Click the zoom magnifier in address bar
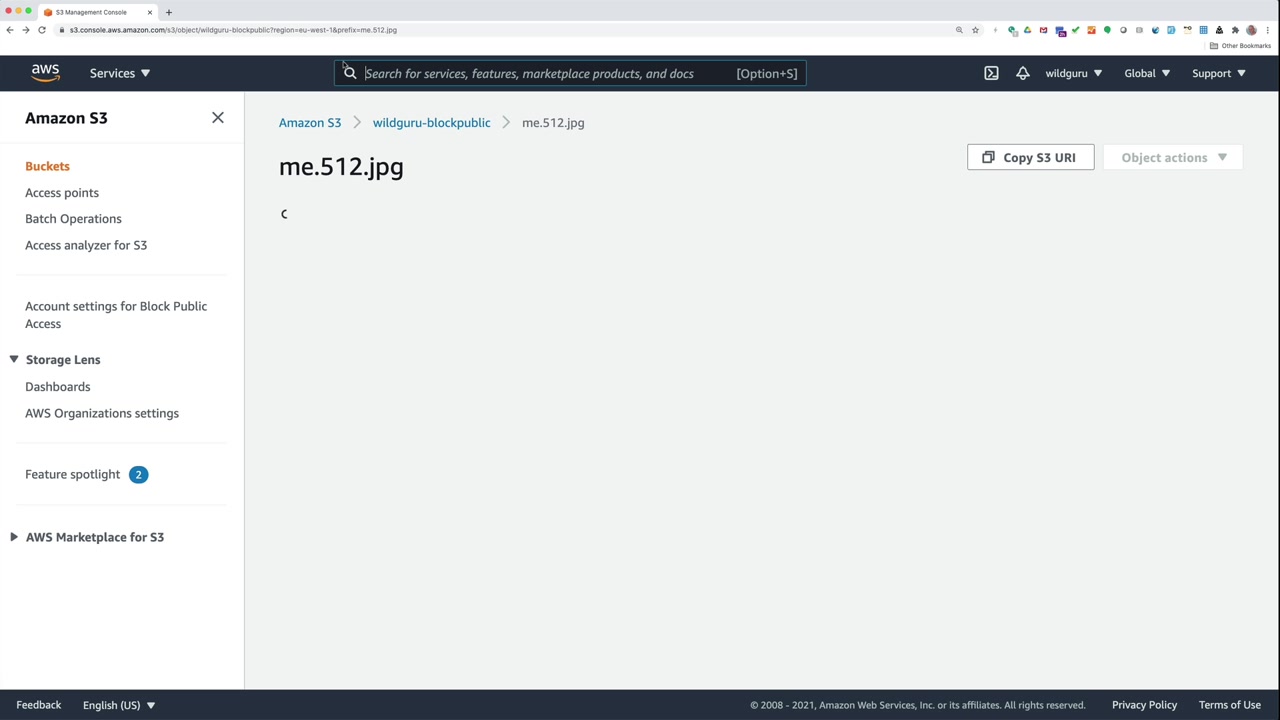 [x=959, y=30]
